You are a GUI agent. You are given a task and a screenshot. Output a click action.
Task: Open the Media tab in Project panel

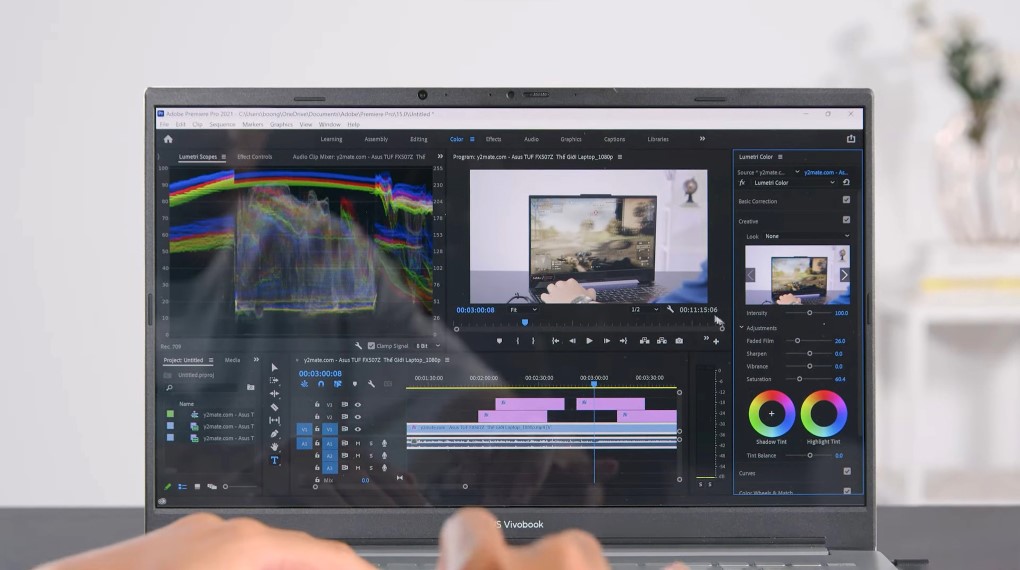232,360
